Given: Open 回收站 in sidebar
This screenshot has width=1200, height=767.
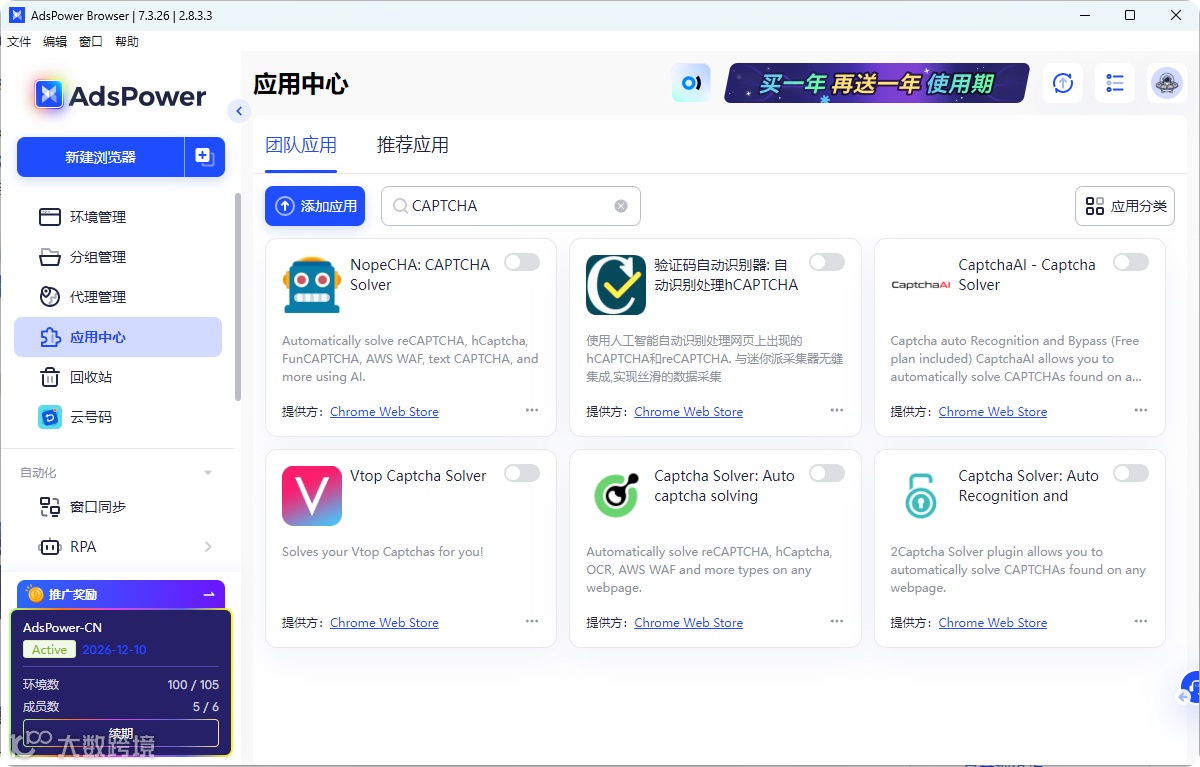Looking at the screenshot, I should tap(118, 377).
